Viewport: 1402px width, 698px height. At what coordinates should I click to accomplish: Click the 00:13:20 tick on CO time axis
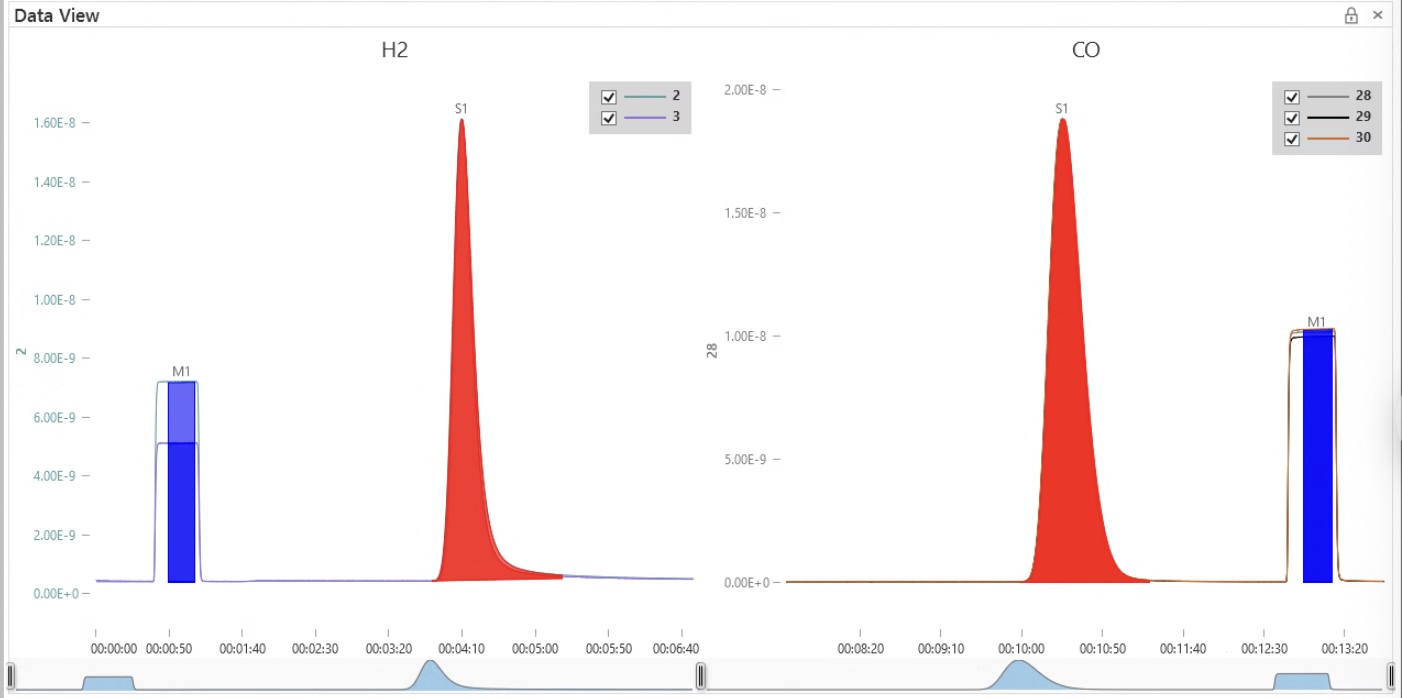click(1344, 648)
